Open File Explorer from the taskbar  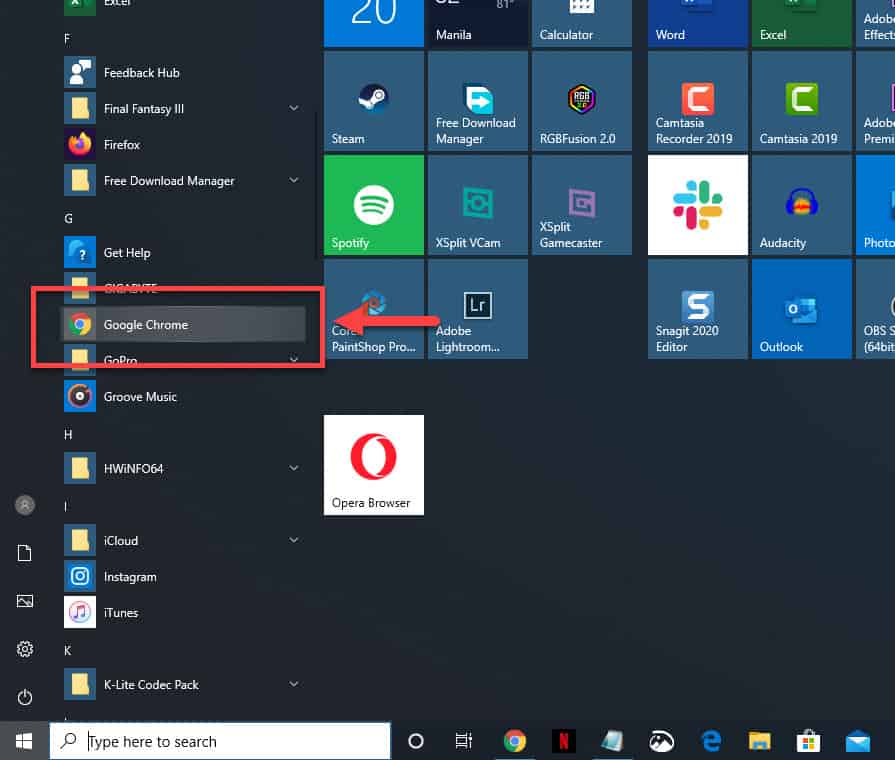pos(760,741)
